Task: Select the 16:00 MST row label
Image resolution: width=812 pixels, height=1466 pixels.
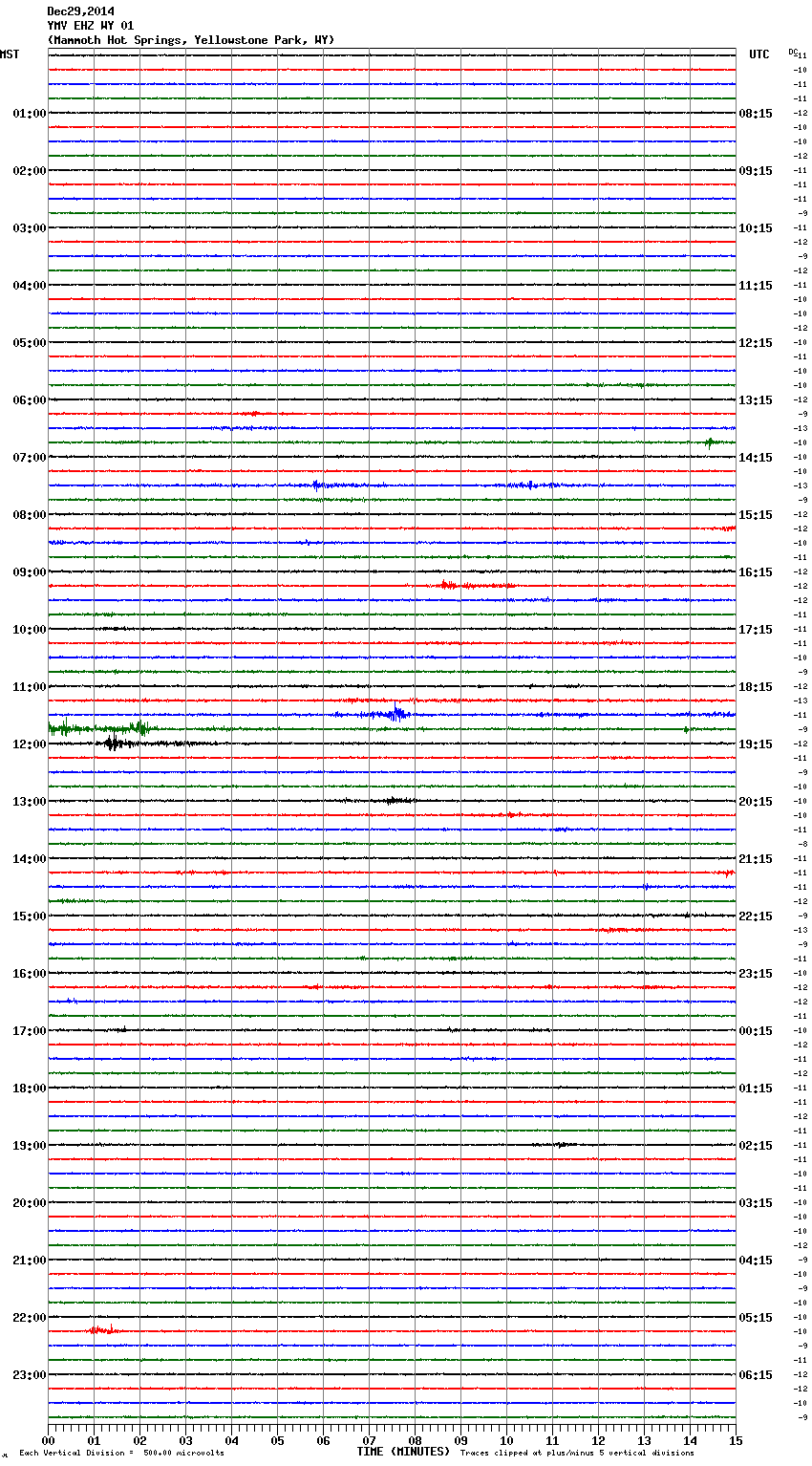Action: click(x=29, y=974)
